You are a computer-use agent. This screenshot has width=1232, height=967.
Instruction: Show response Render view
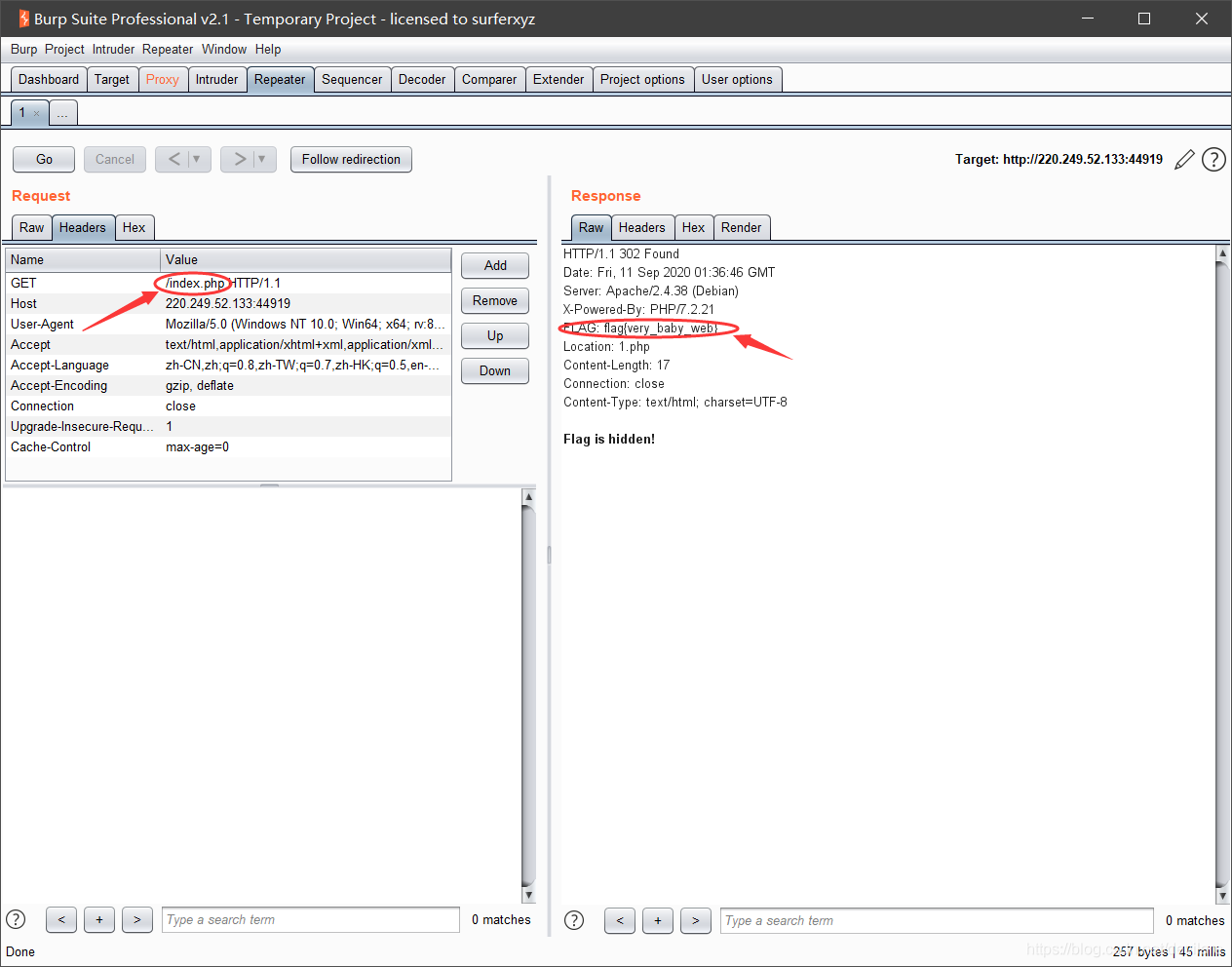pyautogui.click(x=742, y=228)
